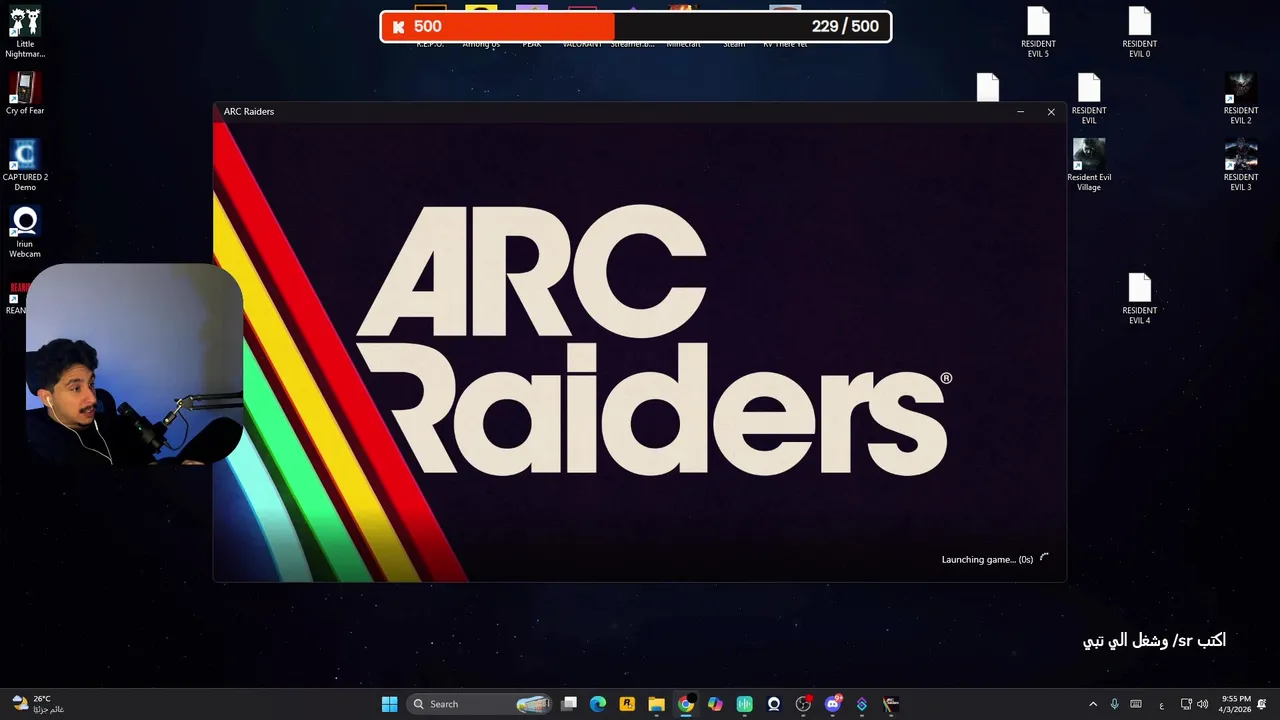Click the ARC Raiders window title
1280x720 pixels.
pos(249,111)
